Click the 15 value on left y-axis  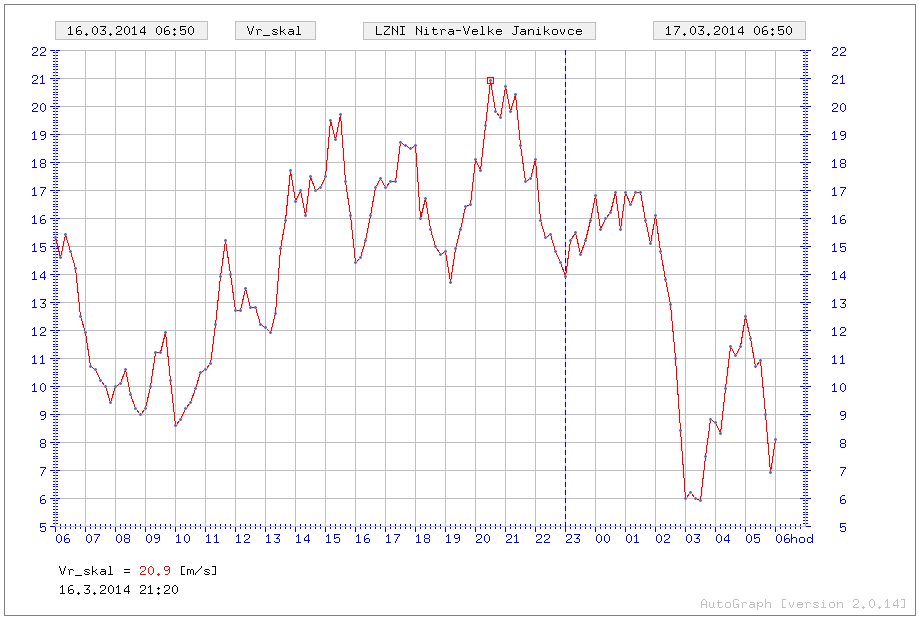pos(39,247)
